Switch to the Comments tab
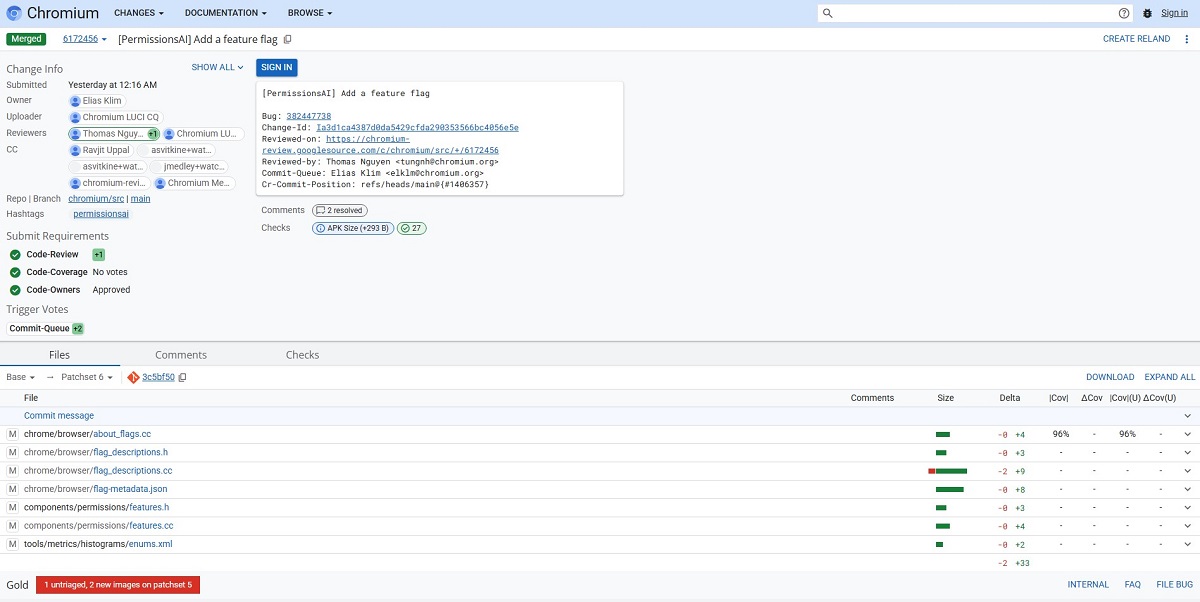This screenshot has height=602, width=1200. 181,355
